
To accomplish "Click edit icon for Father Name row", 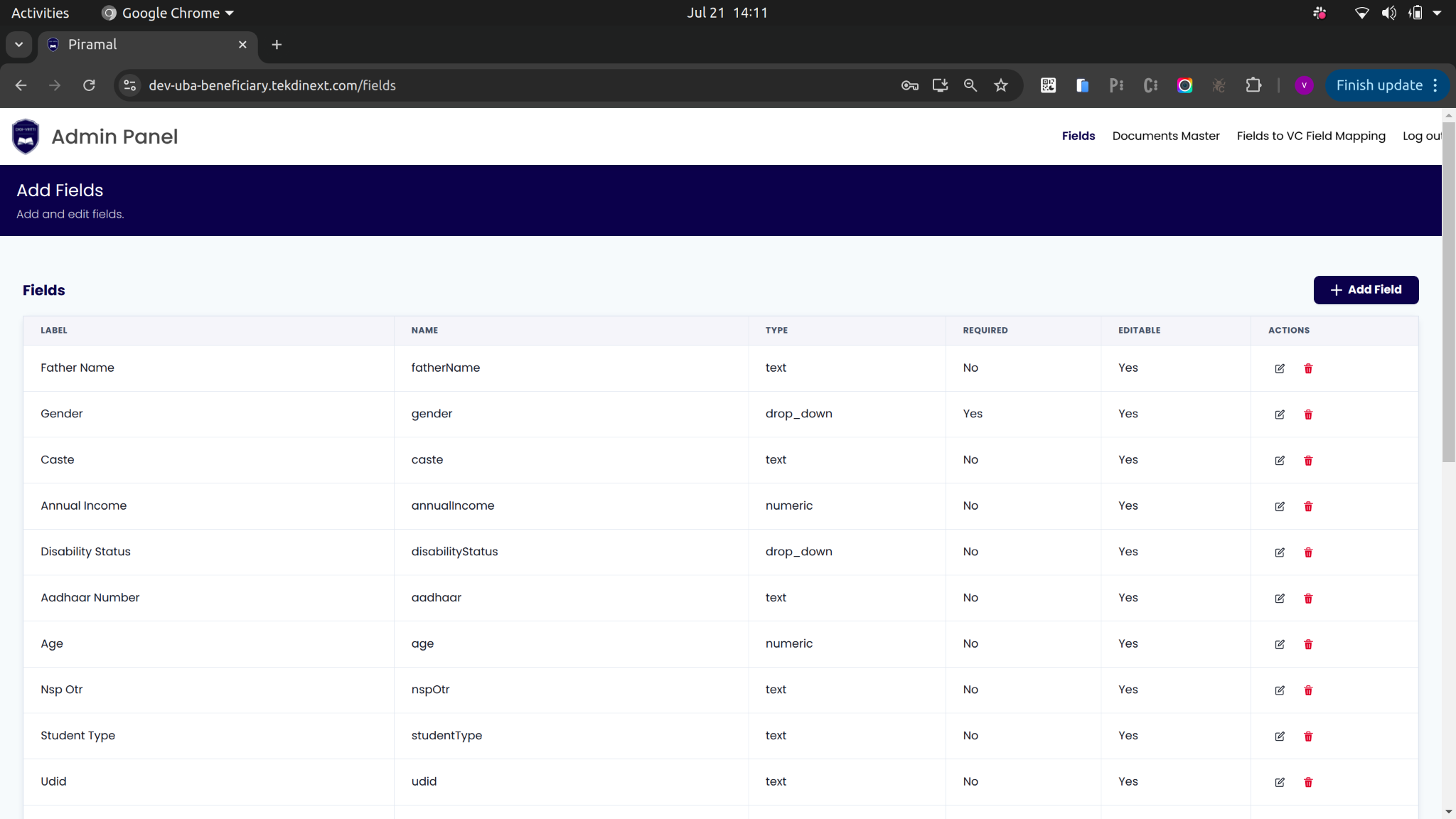I will coord(1280,368).
